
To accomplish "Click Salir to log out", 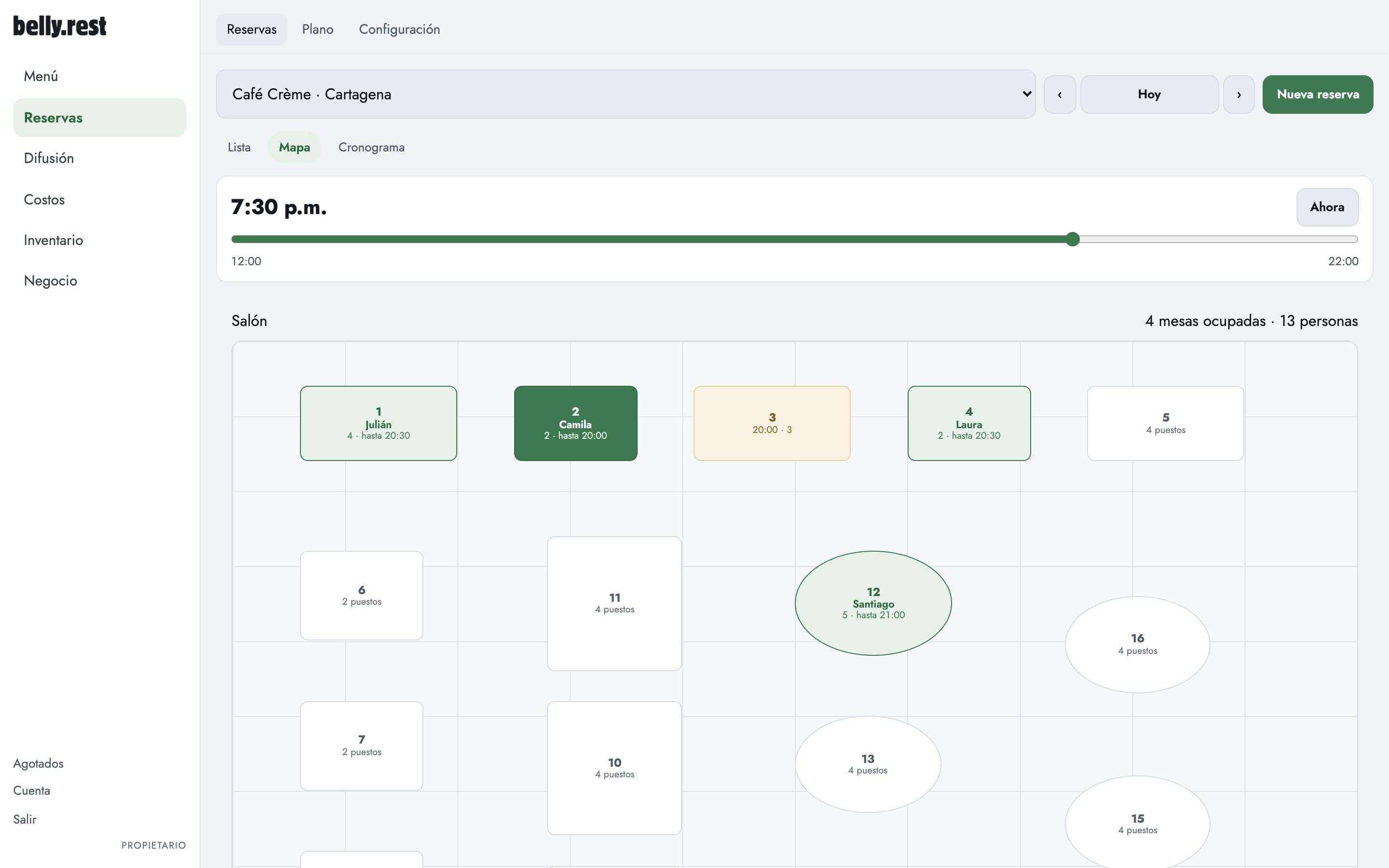I will point(25,819).
